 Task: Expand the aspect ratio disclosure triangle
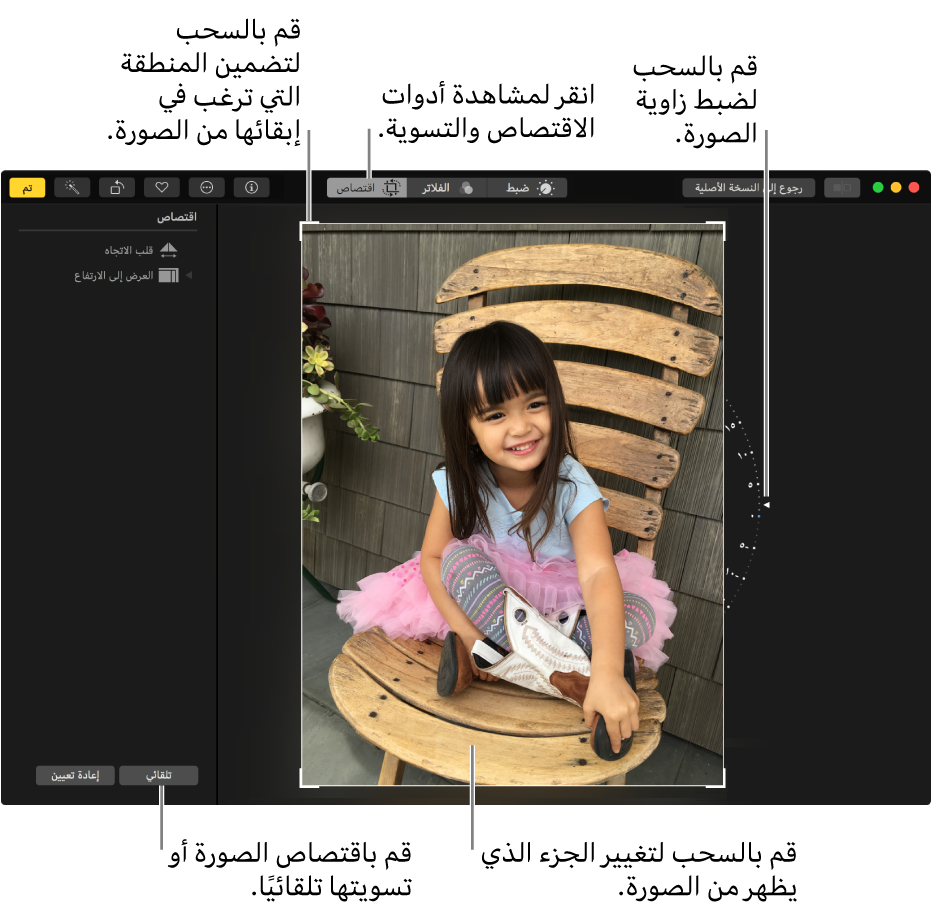[x=189, y=275]
